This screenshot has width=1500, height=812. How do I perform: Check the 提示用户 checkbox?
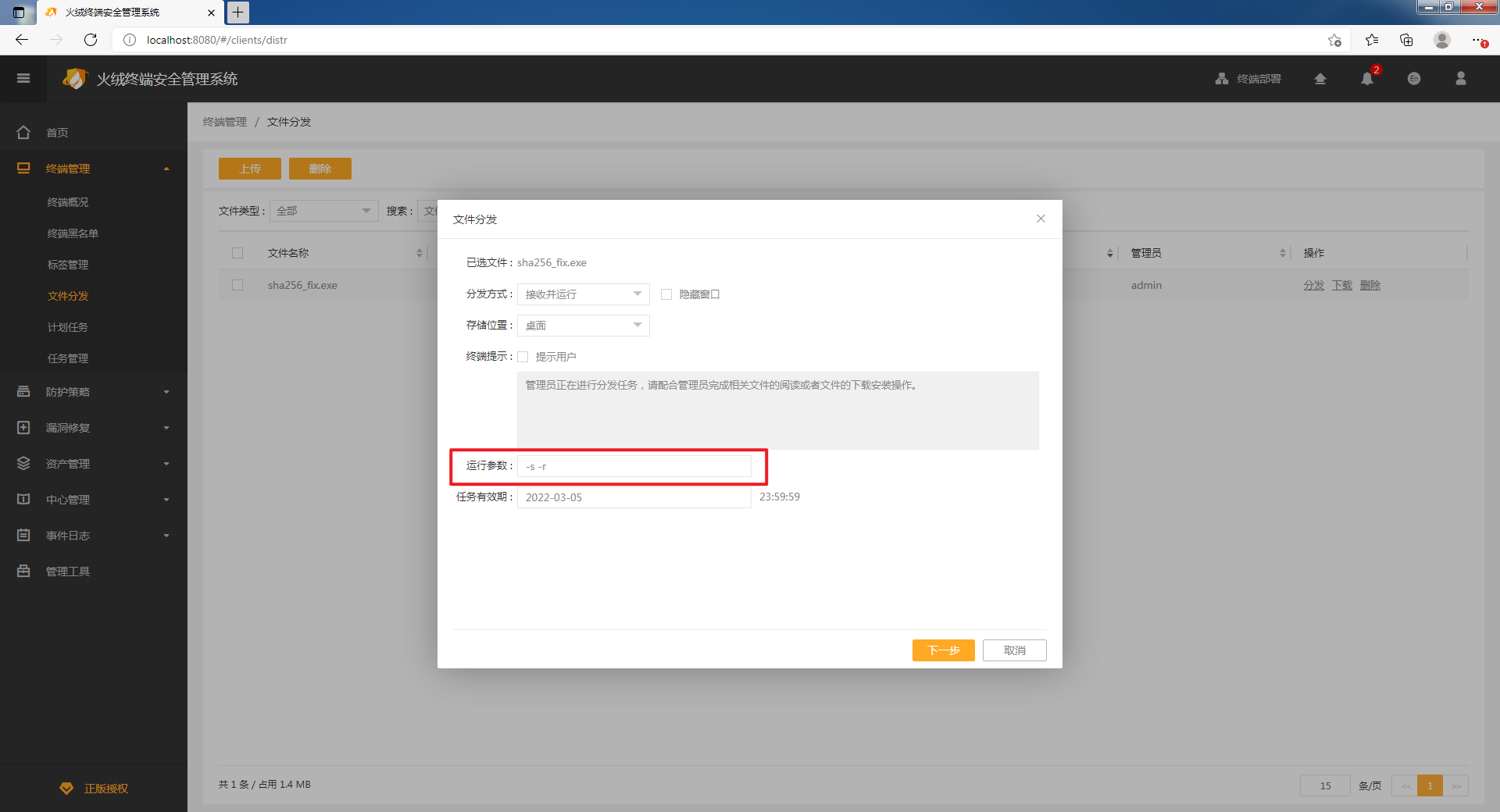tap(523, 357)
